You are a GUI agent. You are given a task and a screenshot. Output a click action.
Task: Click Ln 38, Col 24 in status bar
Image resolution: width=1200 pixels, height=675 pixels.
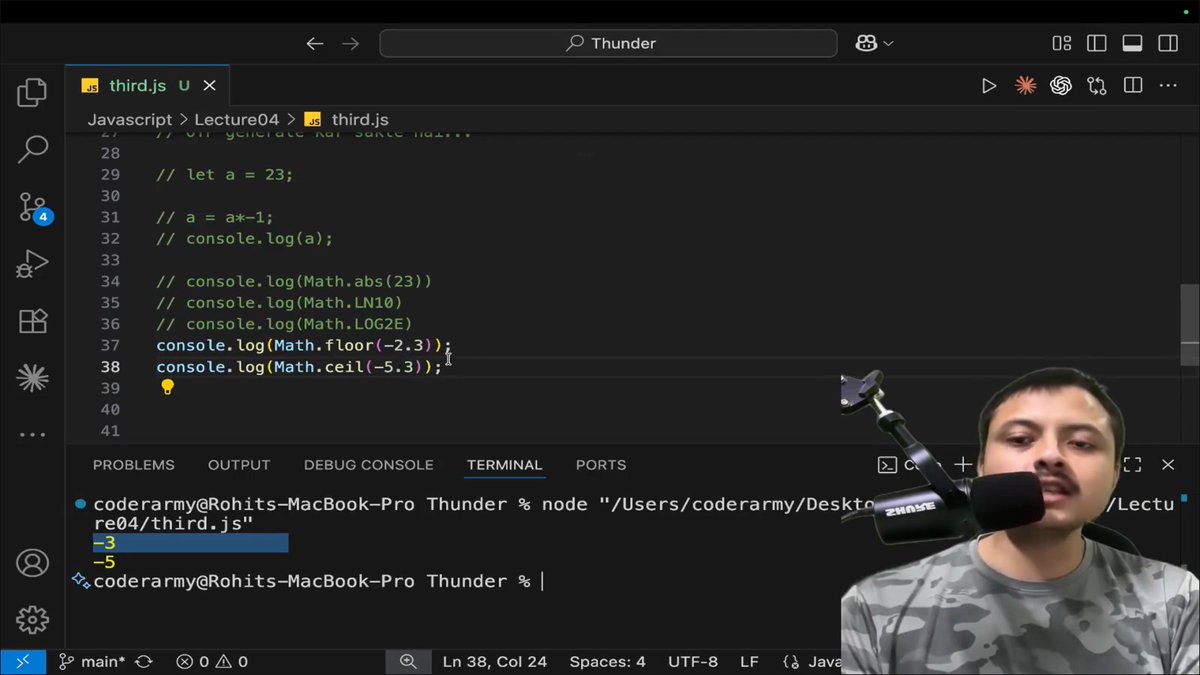coord(494,662)
